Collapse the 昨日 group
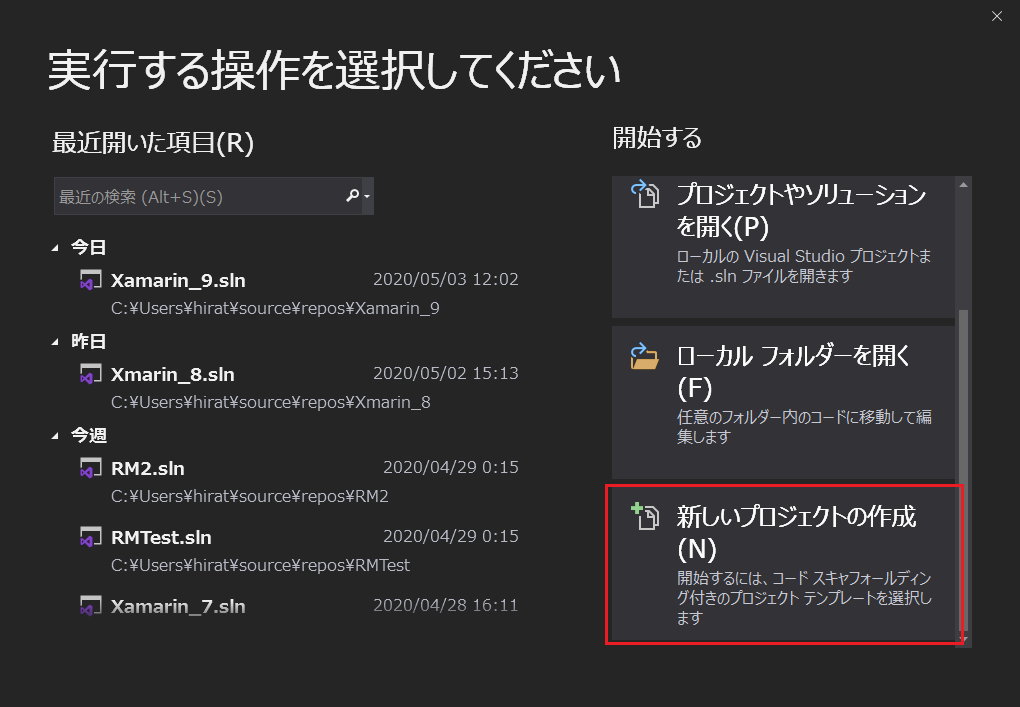This screenshot has height=707, width=1020. [x=55, y=342]
